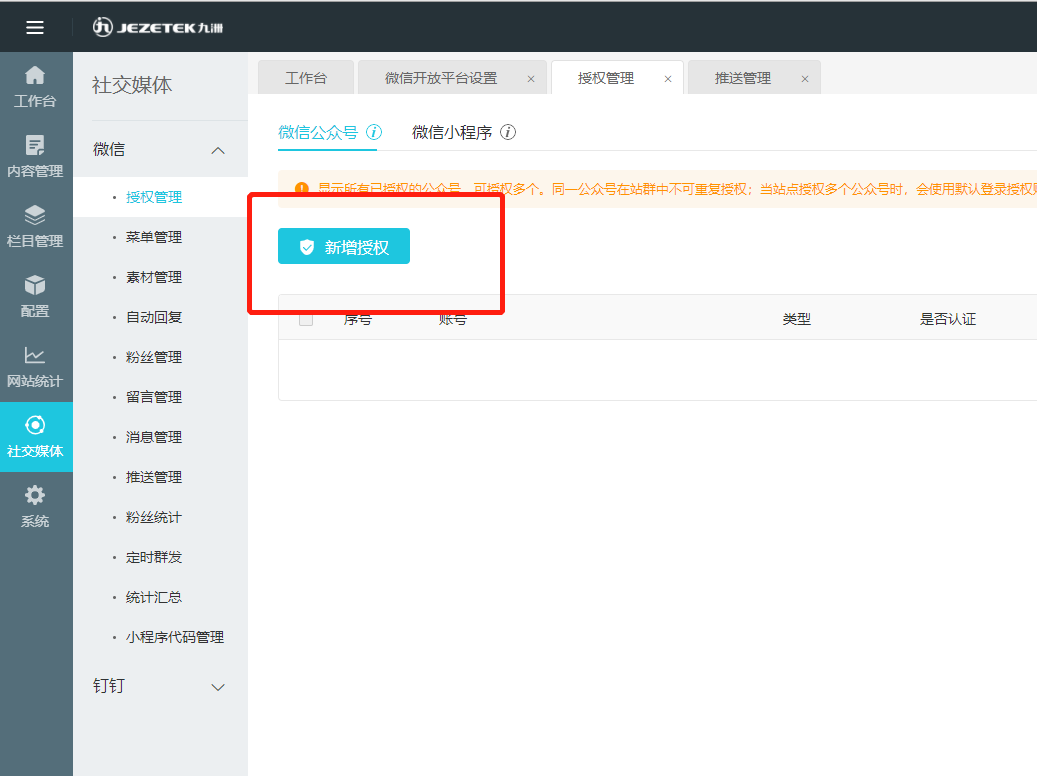This screenshot has width=1037, height=776.
Task: Open 内容管理 sidebar icon
Action: [35, 146]
